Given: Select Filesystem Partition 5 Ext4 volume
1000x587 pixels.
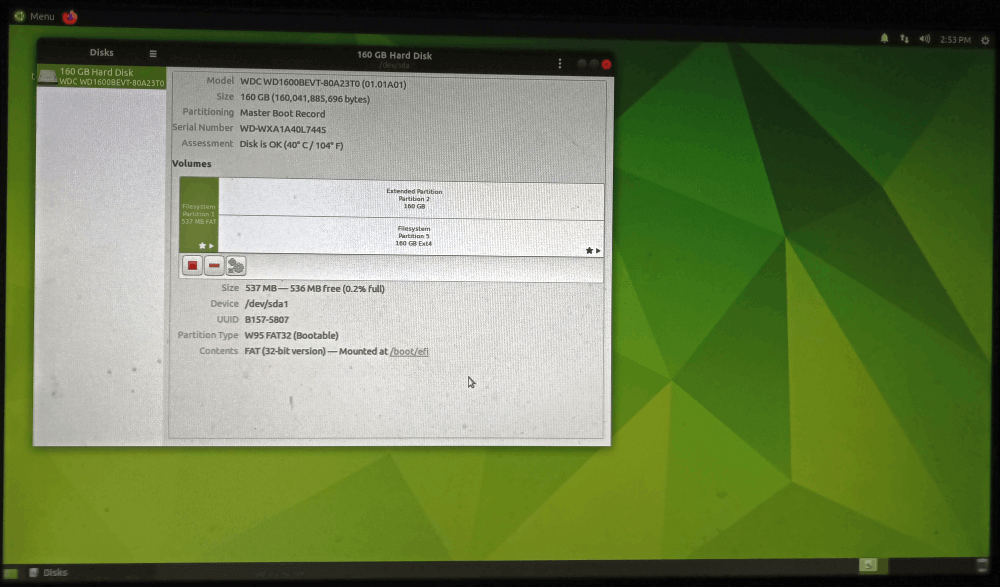Looking at the screenshot, I should click(412, 237).
